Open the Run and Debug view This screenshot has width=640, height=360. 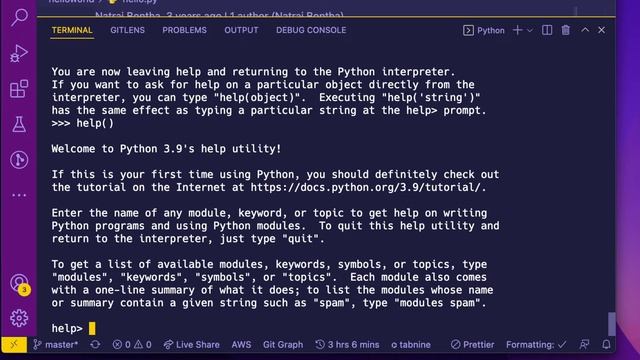coord(19,53)
